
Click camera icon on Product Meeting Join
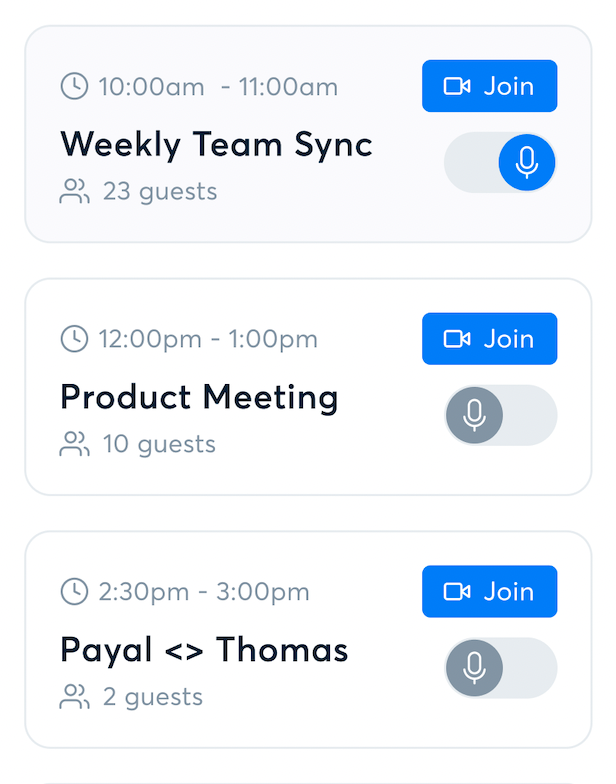pos(457,339)
